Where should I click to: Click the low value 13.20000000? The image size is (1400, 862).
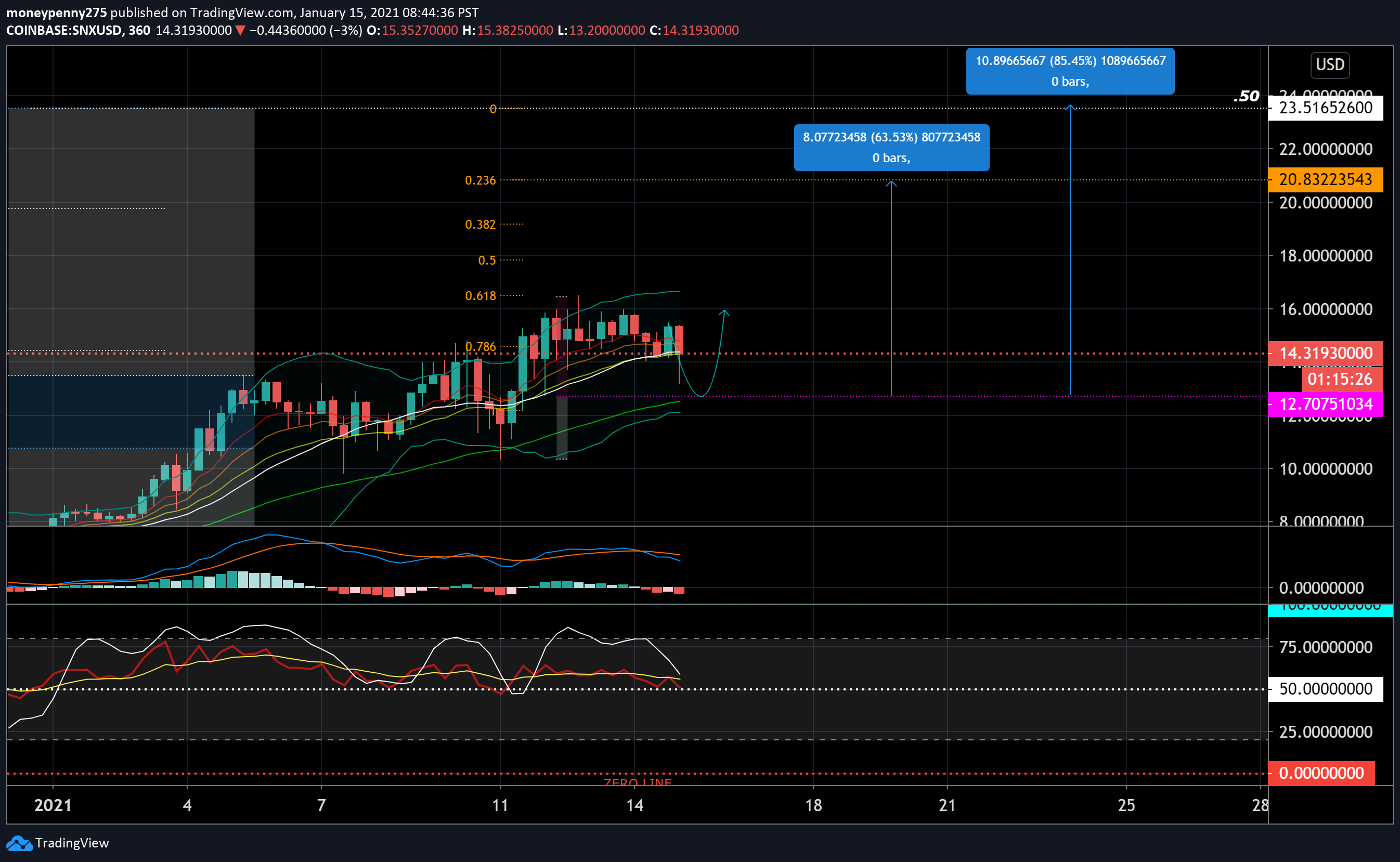coord(607,30)
